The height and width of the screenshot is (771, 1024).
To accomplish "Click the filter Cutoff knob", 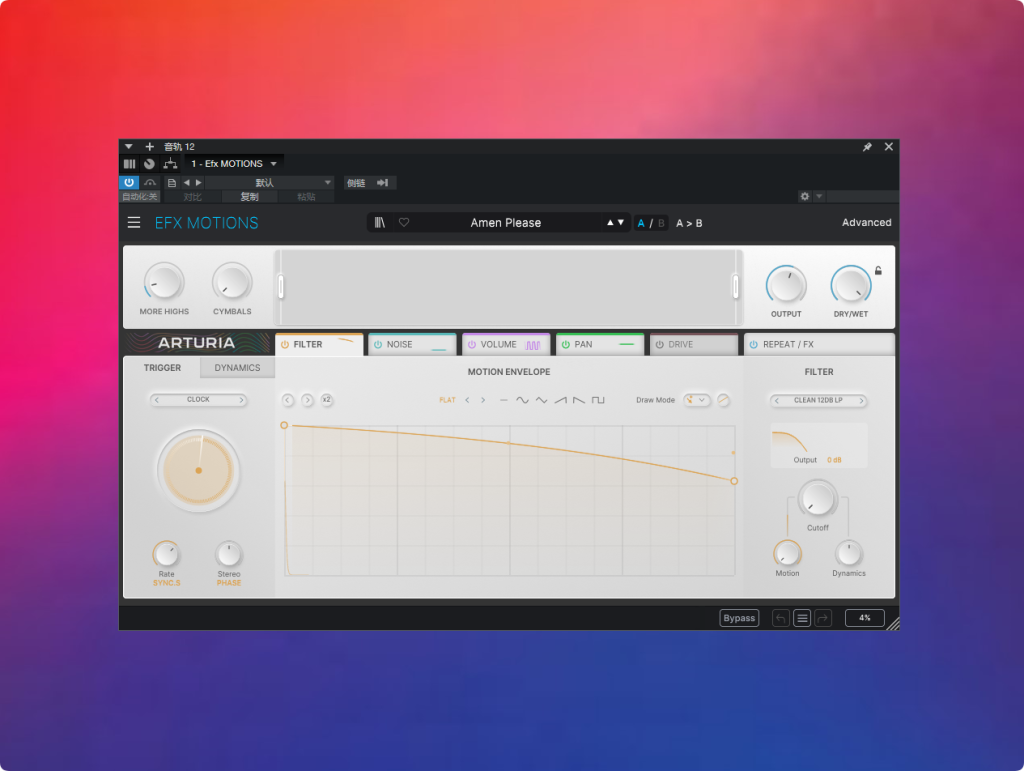I will [818, 499].
